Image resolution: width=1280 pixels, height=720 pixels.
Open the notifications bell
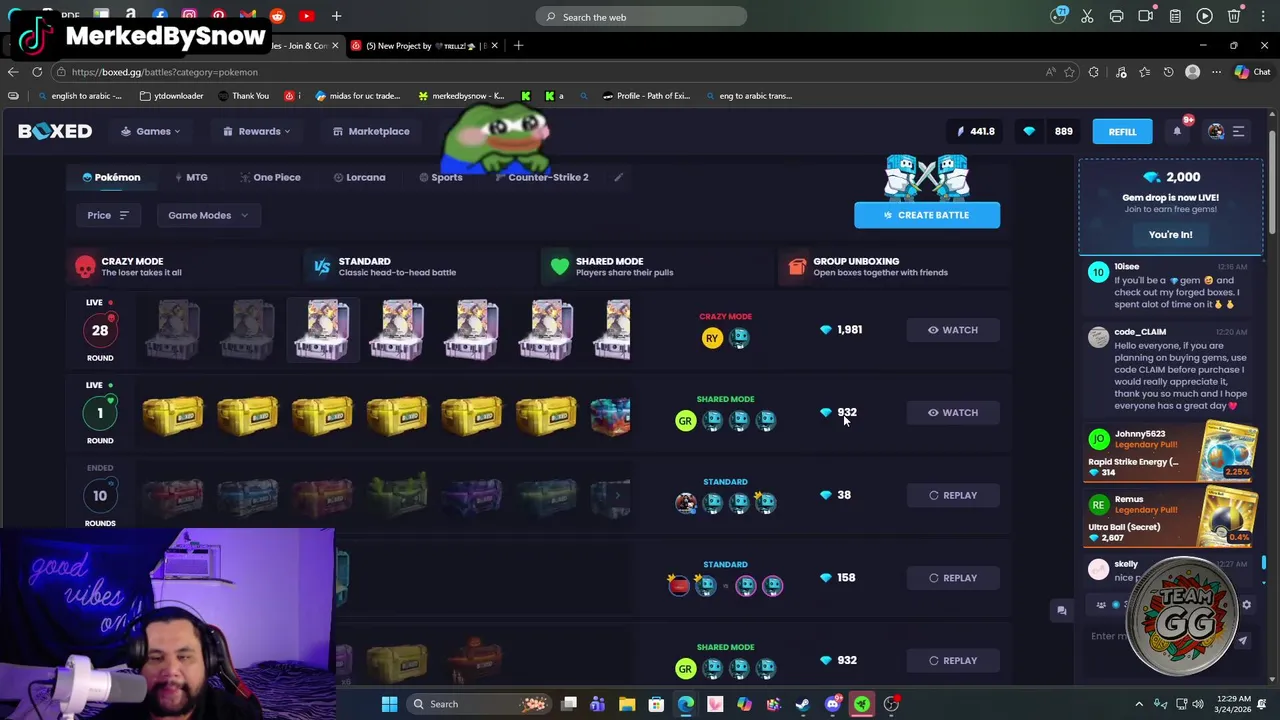point(1177,131)
